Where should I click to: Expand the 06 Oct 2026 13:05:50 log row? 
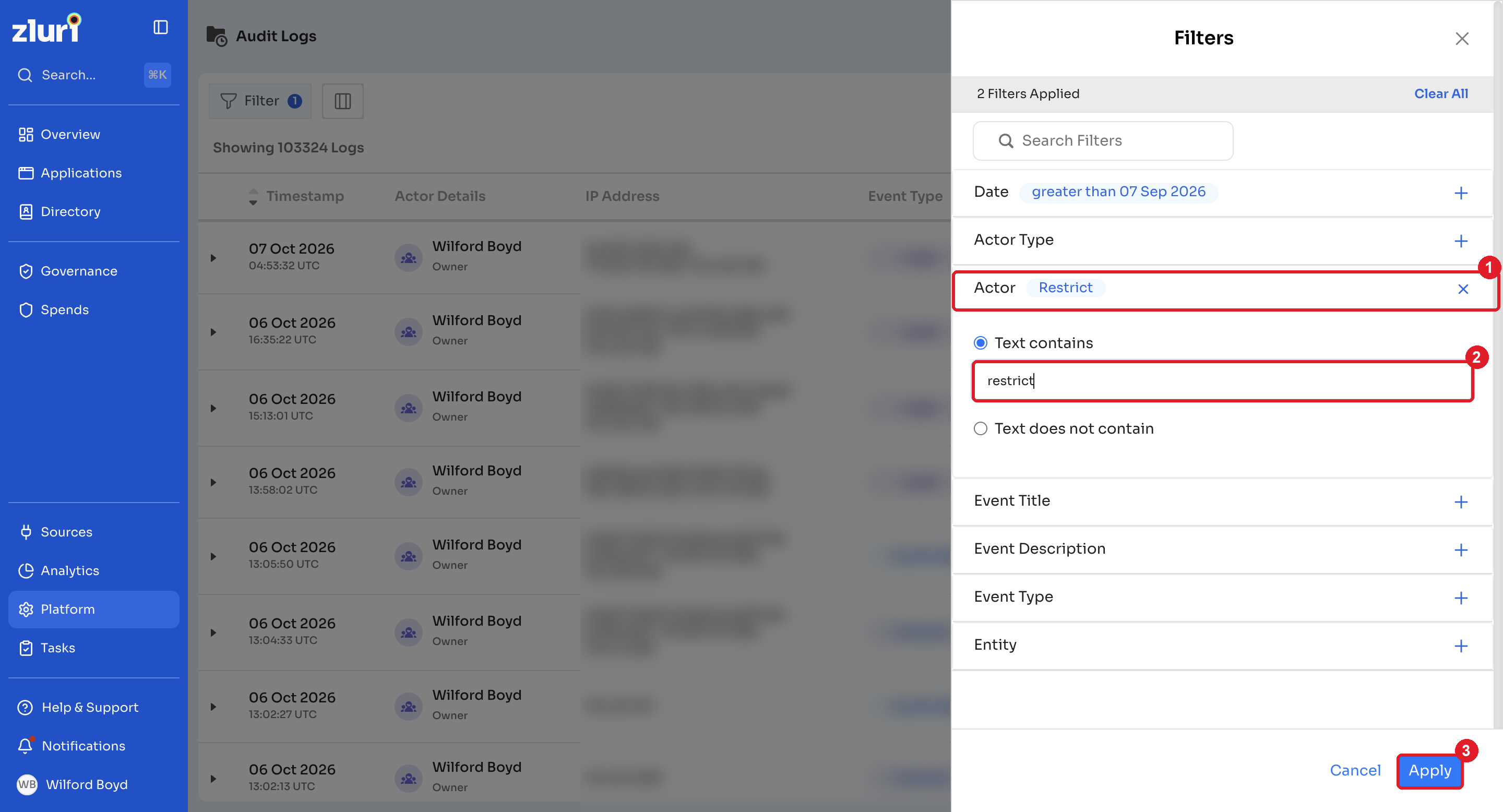click(213, 556)
